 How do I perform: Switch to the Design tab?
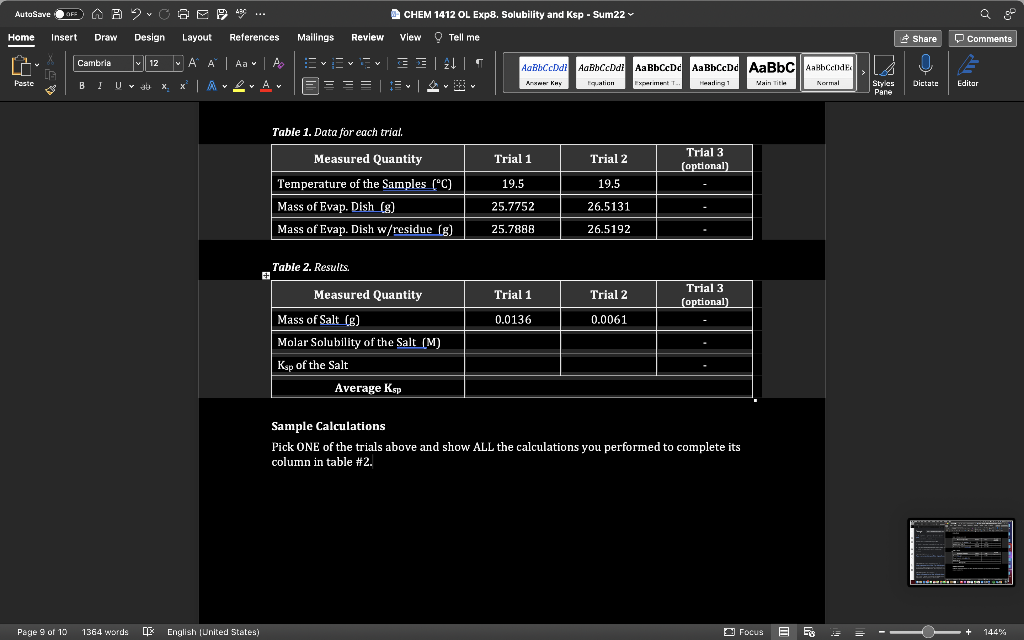tap(150, 37)
